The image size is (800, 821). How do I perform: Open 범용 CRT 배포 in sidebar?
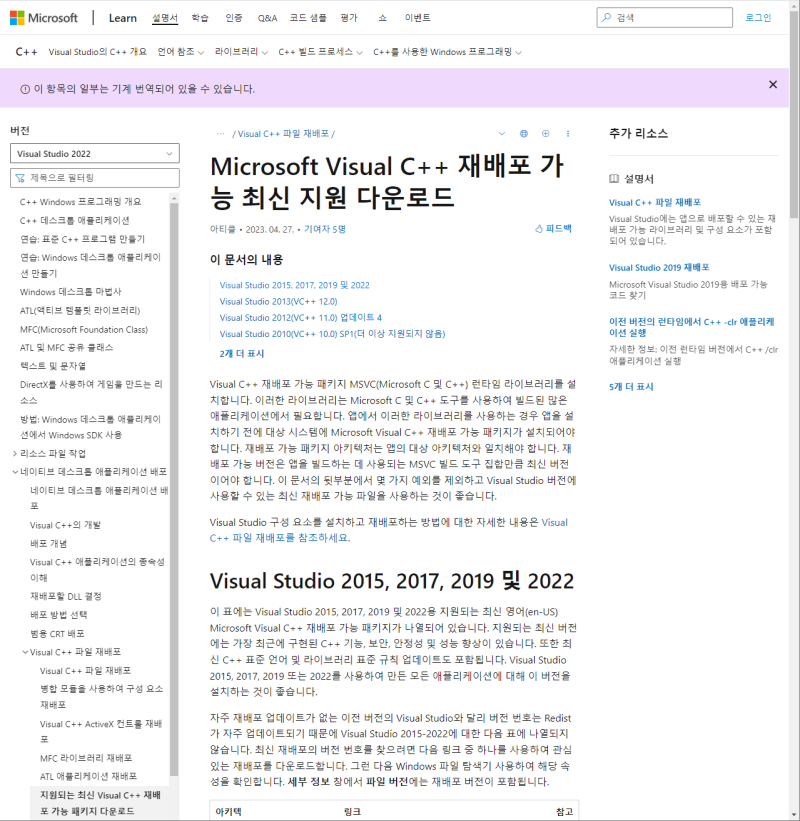point(57,634)
